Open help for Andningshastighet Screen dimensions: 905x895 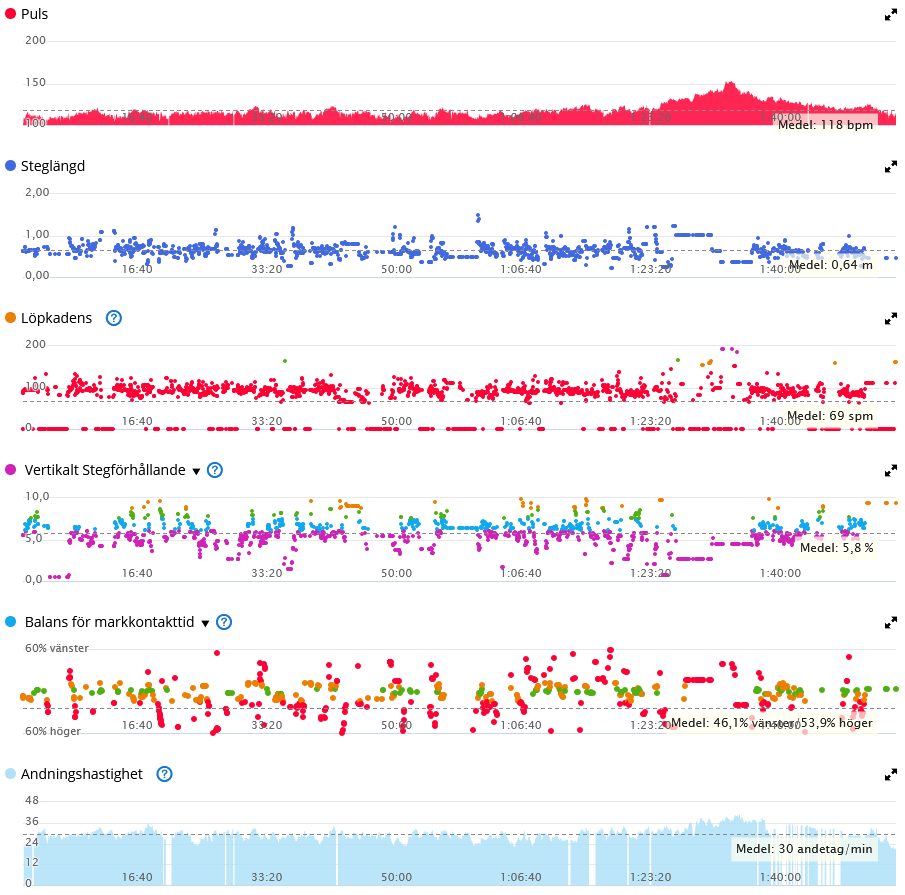click(164, 774)
